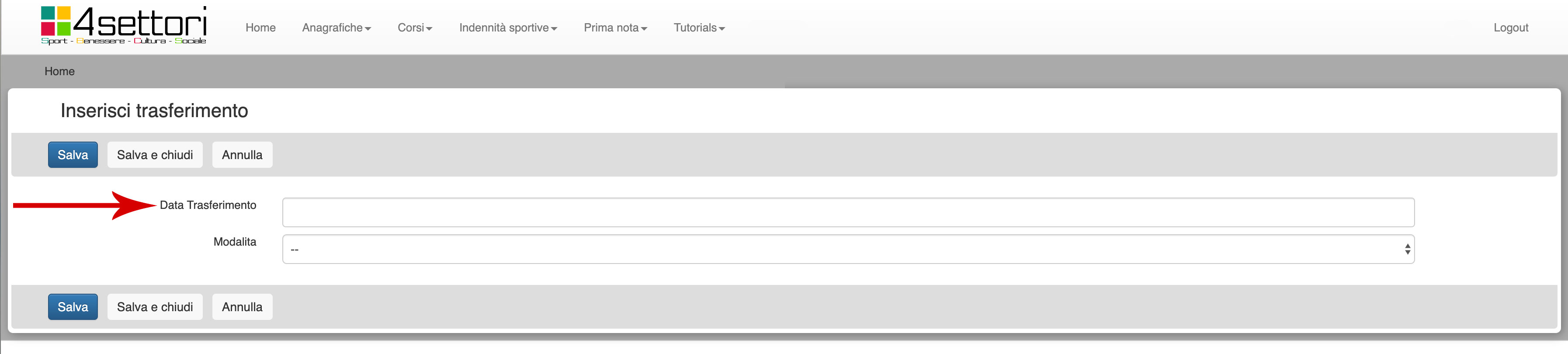The height and width of the screenshot is (354, 1568).
Task: Expand the Corsi menu
Action: [x=415, y=28]
